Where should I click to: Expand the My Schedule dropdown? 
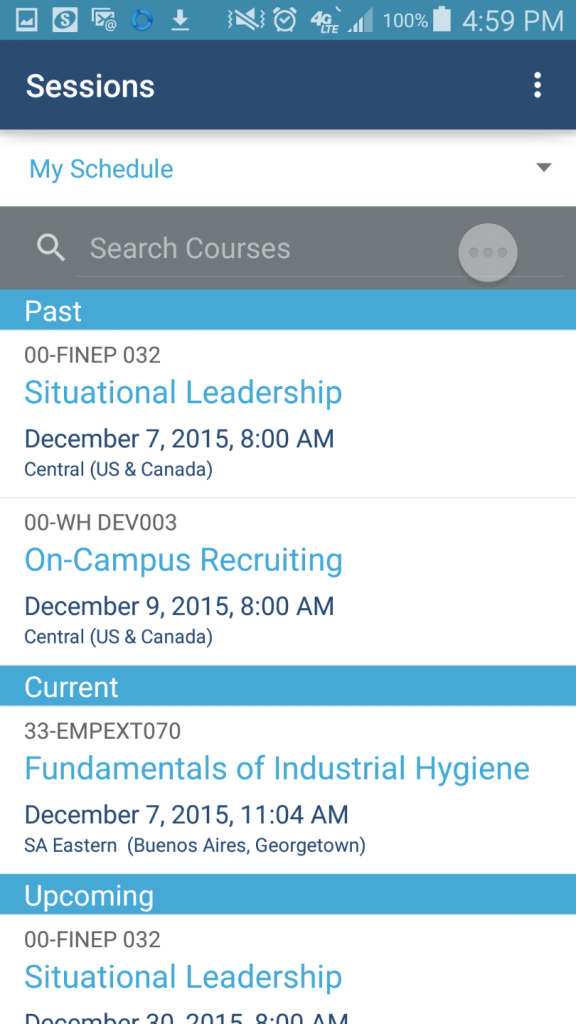100,168
